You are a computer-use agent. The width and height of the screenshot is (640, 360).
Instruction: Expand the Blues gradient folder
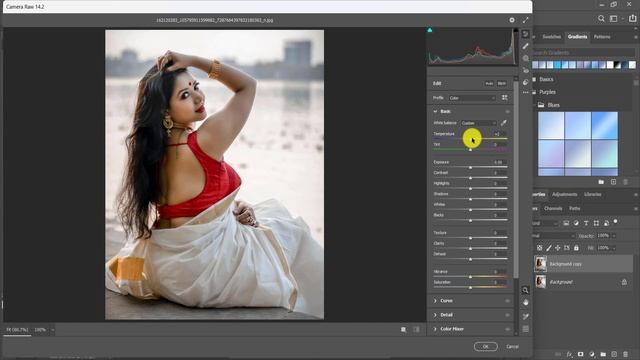534,105
